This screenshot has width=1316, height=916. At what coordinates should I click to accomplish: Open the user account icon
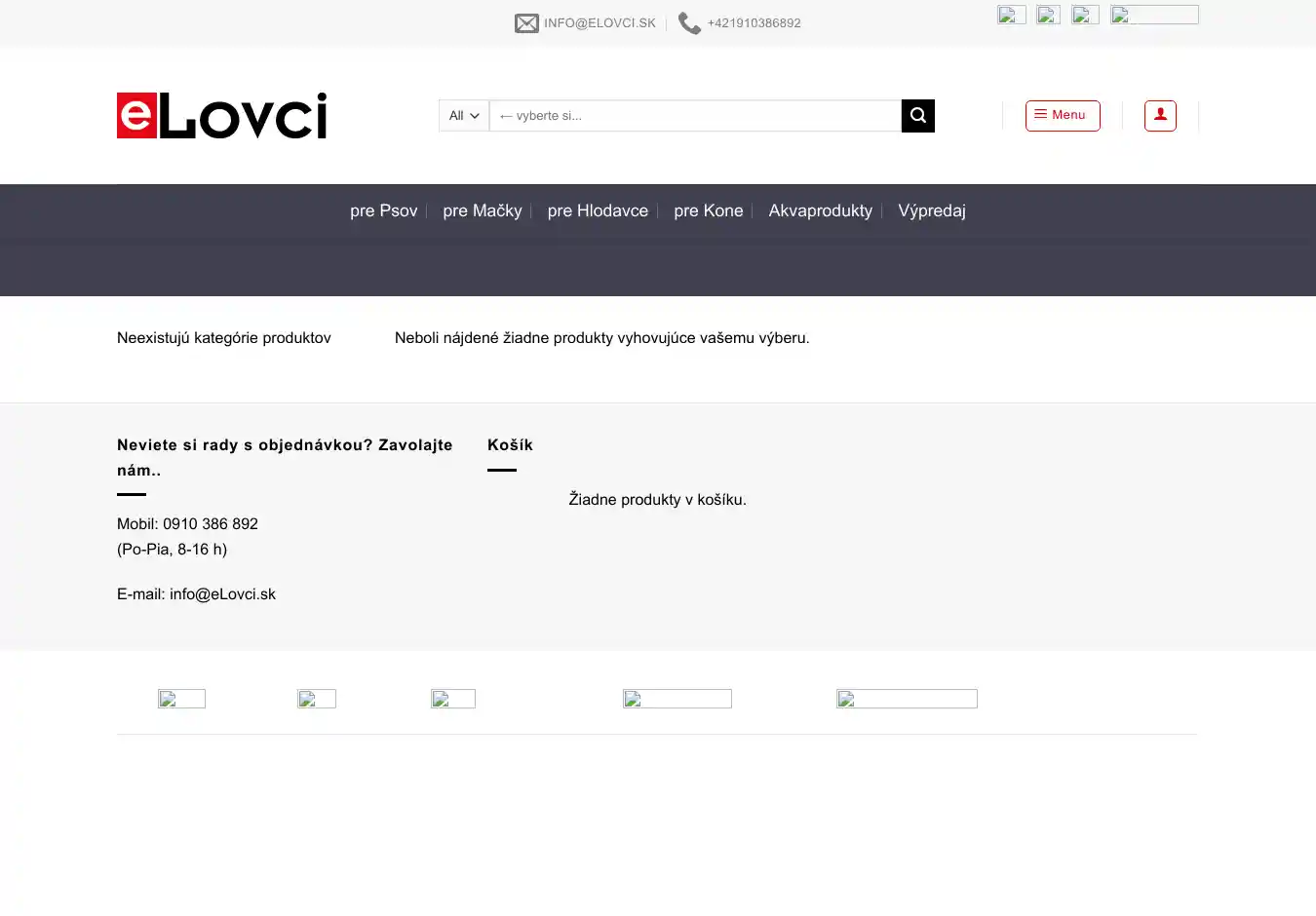click(1160, 115)
